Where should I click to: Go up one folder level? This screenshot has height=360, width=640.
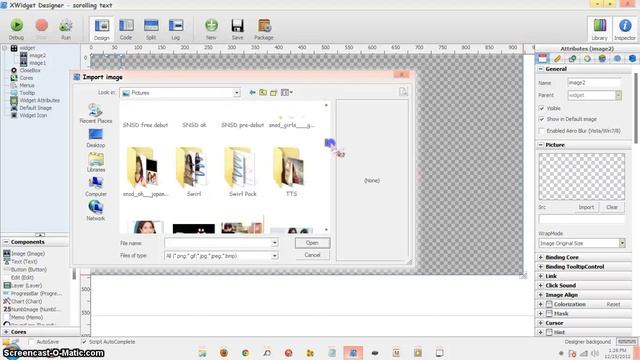point(263,93)
